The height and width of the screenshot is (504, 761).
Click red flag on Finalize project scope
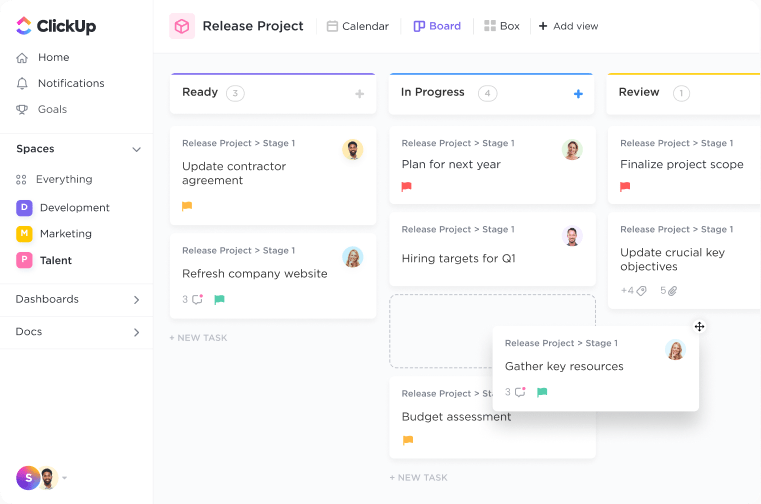[625, 186]
